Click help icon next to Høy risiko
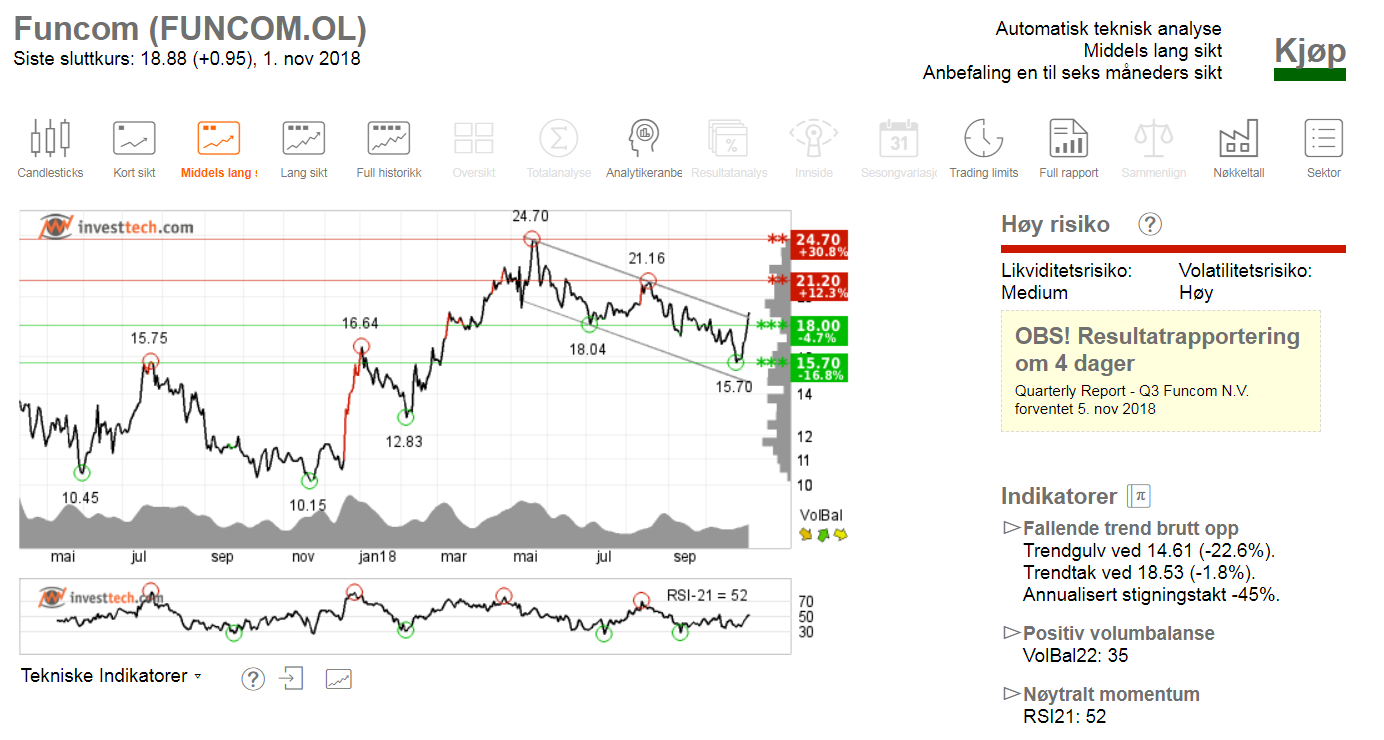 pos(1150,224)
